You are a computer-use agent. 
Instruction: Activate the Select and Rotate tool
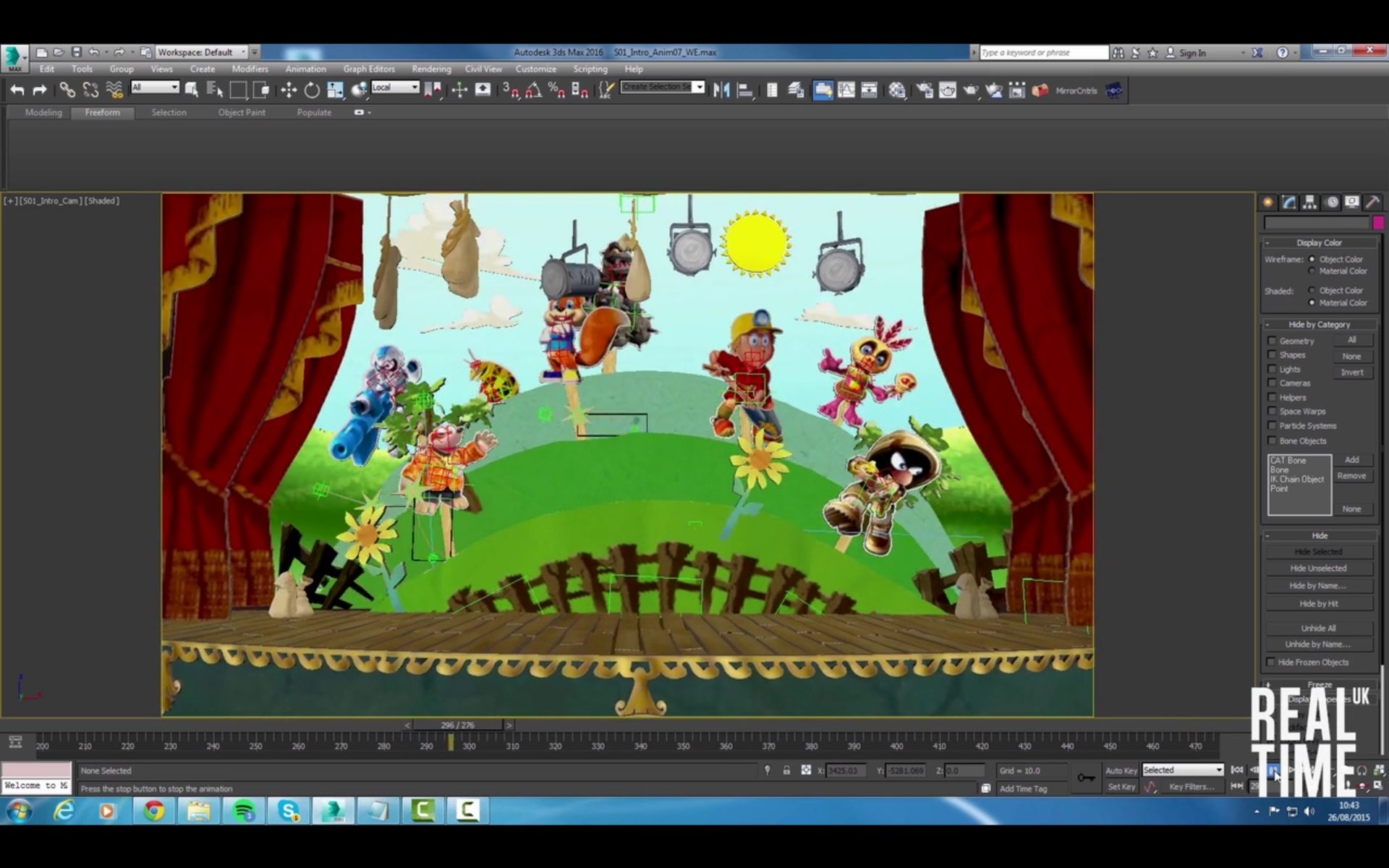311,90
